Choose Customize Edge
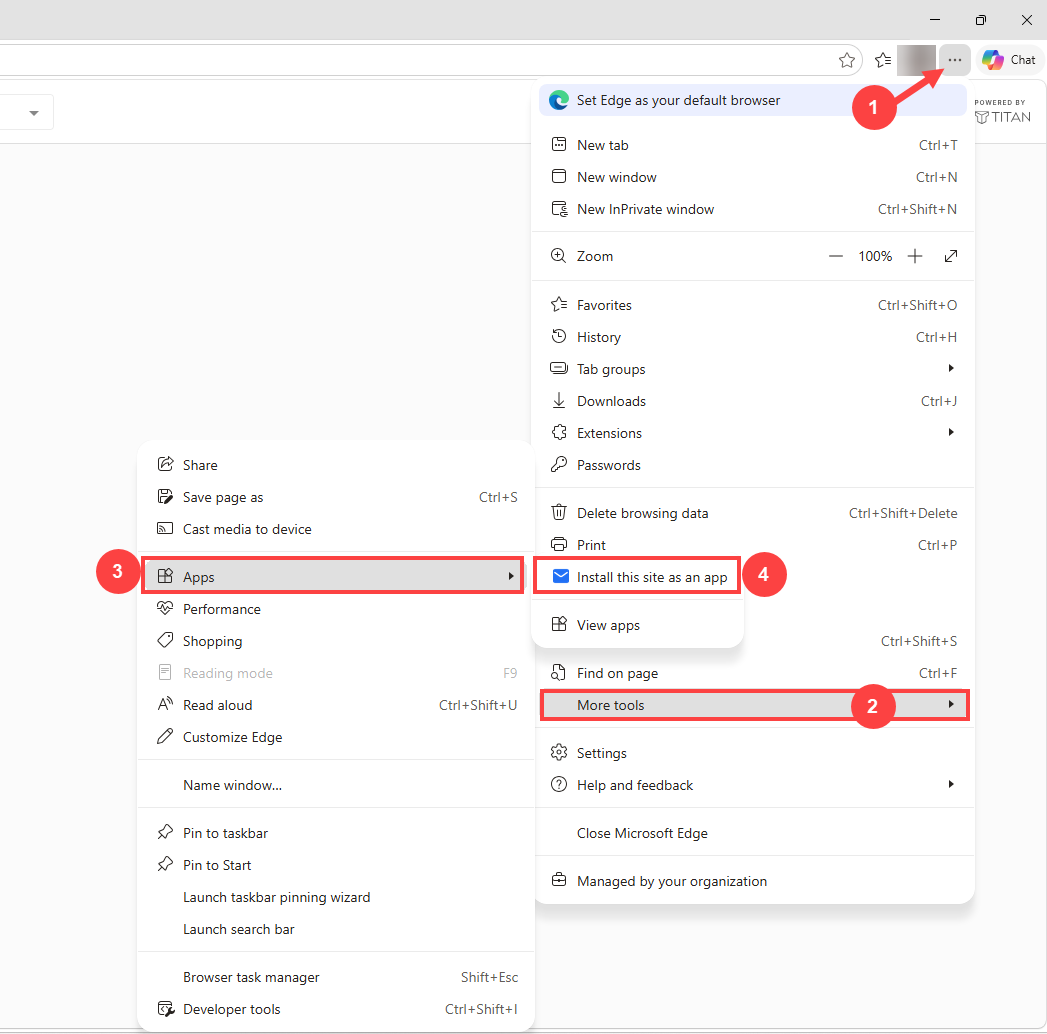 (x=336, y=738)
